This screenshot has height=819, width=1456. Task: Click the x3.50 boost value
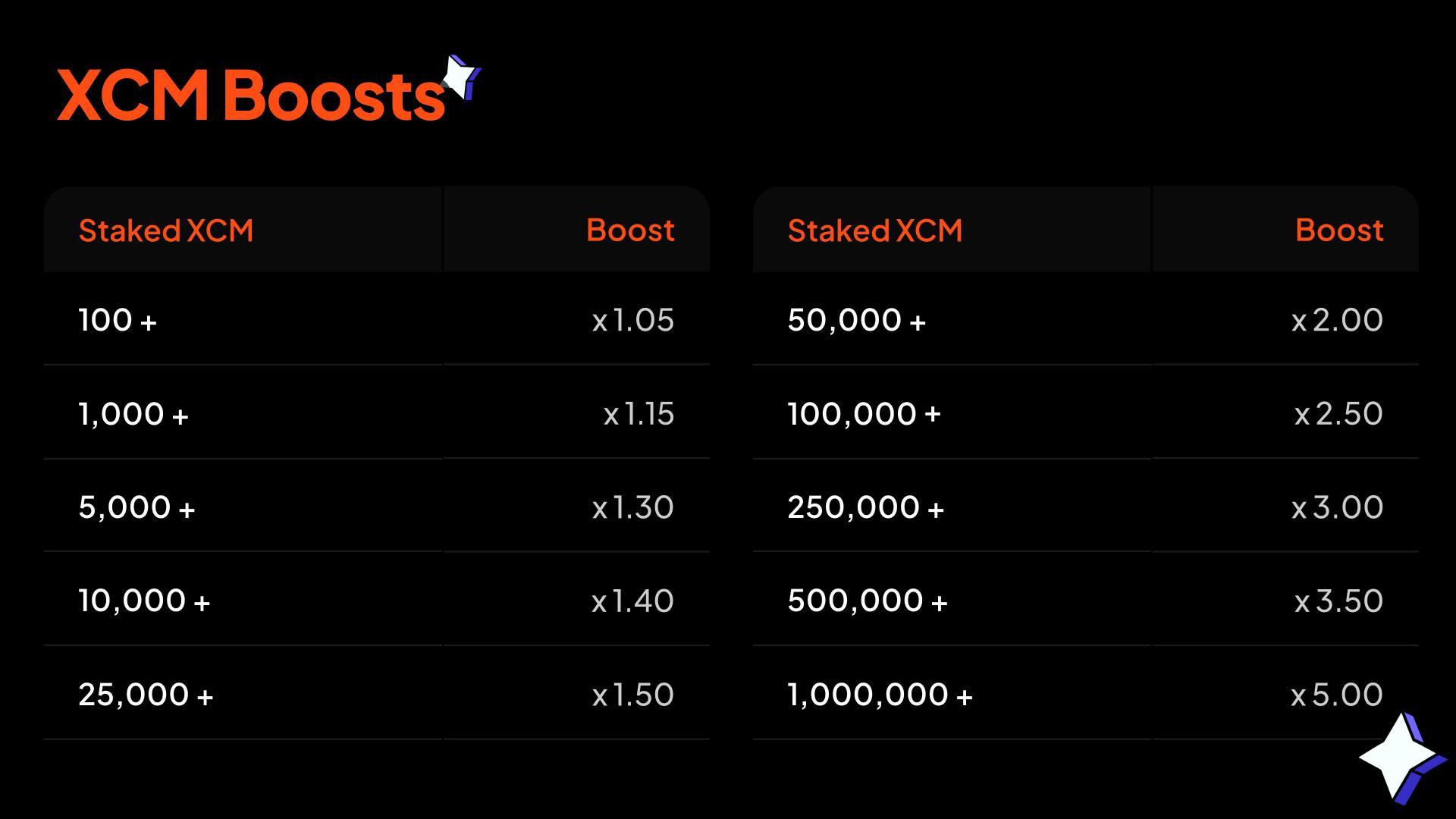(1338, 601)
